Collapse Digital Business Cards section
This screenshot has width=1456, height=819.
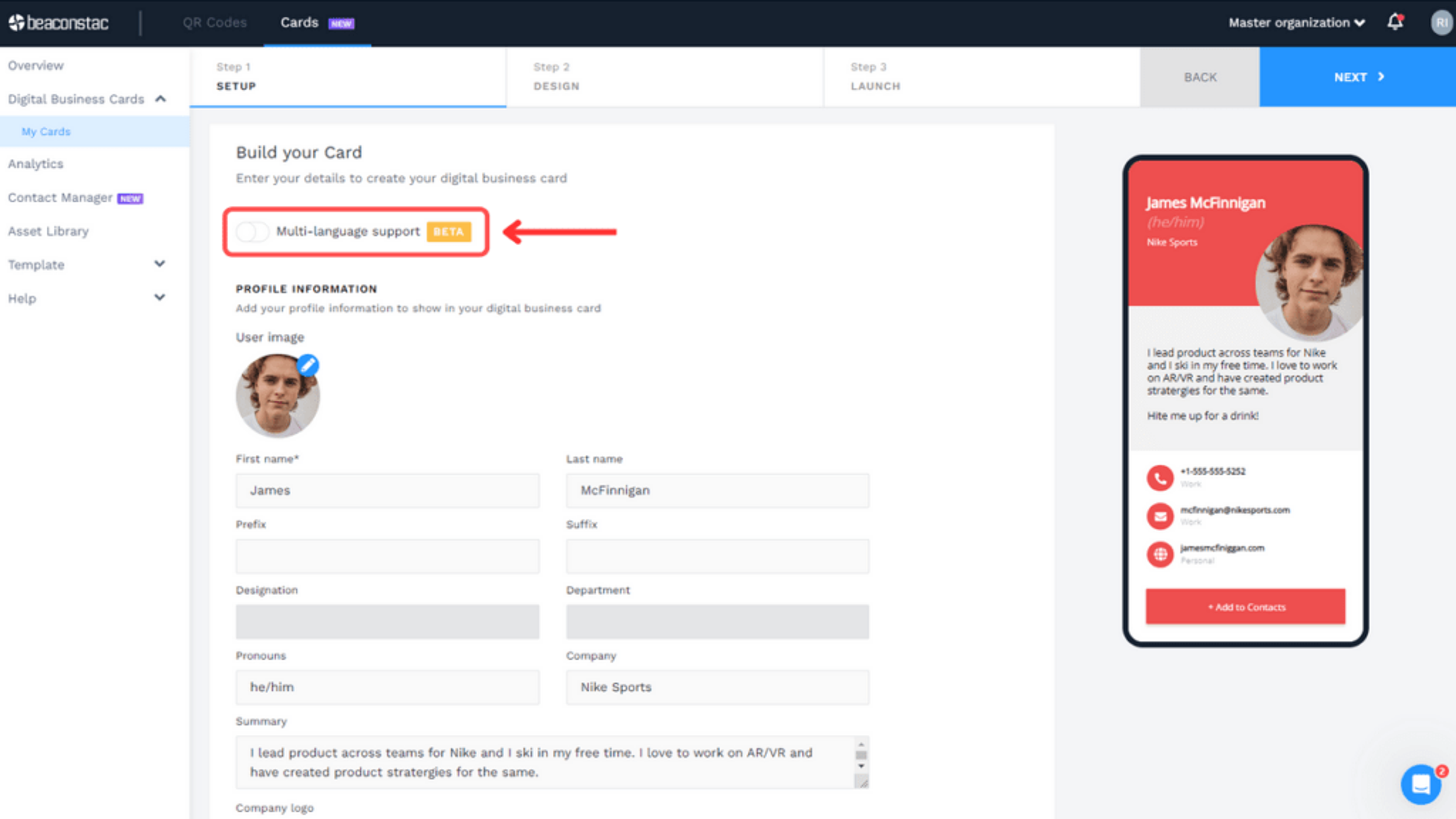(x=160, y=99)
